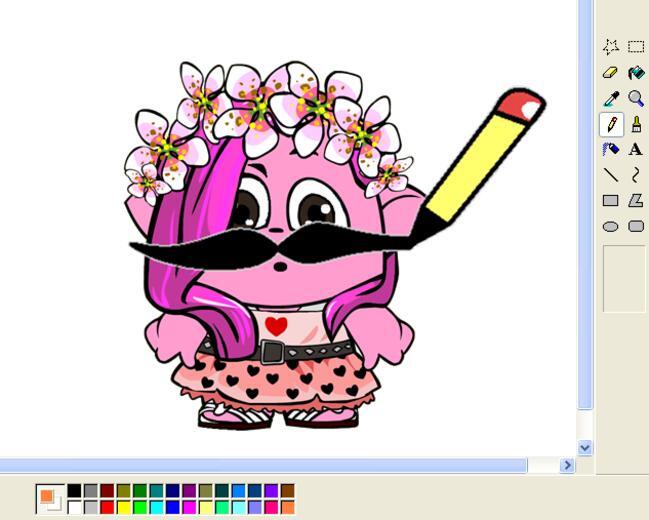Image resolution: width=649 pixels, height=520 pixels.
Task: Click the Magnifier tool
Action: pyautogui.click(x=636, y=99)
